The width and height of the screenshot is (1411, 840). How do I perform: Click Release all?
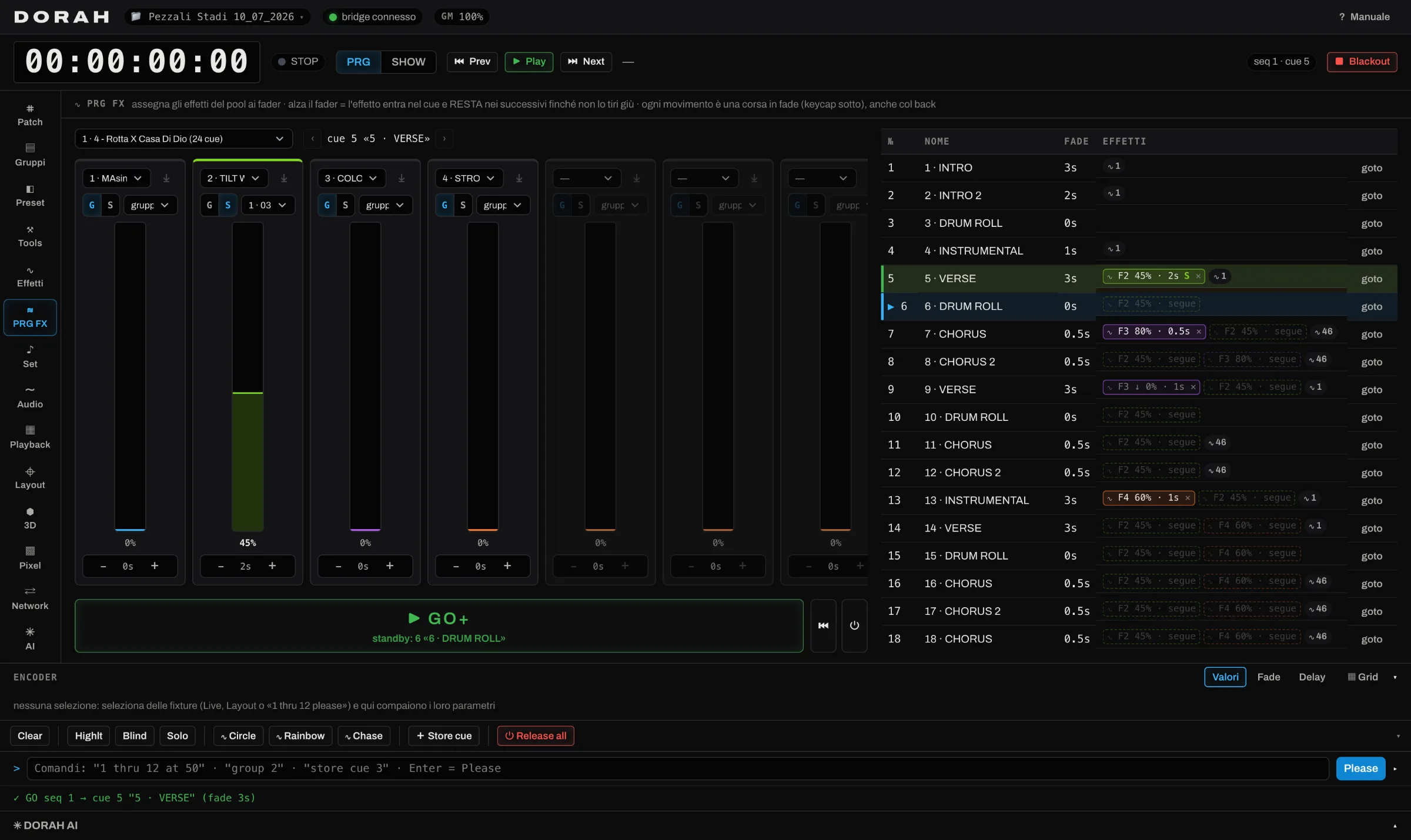coord(536,736)
